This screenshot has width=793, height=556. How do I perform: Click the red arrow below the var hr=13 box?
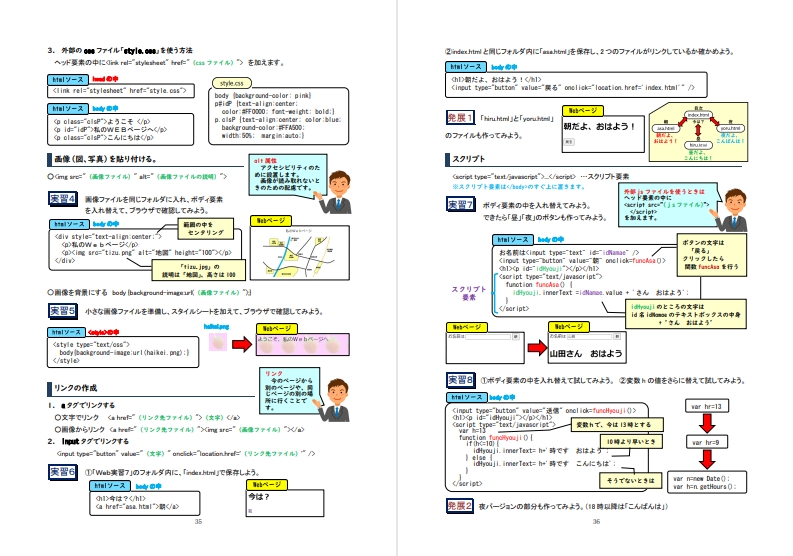tap(707, 423)
